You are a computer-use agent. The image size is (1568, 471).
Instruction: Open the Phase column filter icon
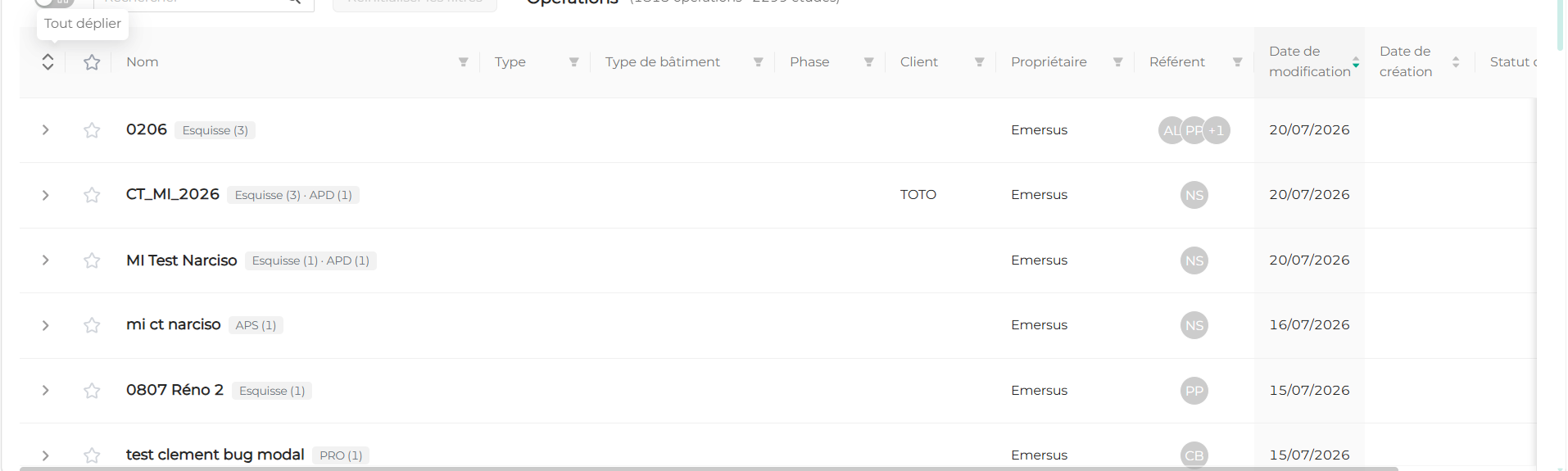(868, 62)
